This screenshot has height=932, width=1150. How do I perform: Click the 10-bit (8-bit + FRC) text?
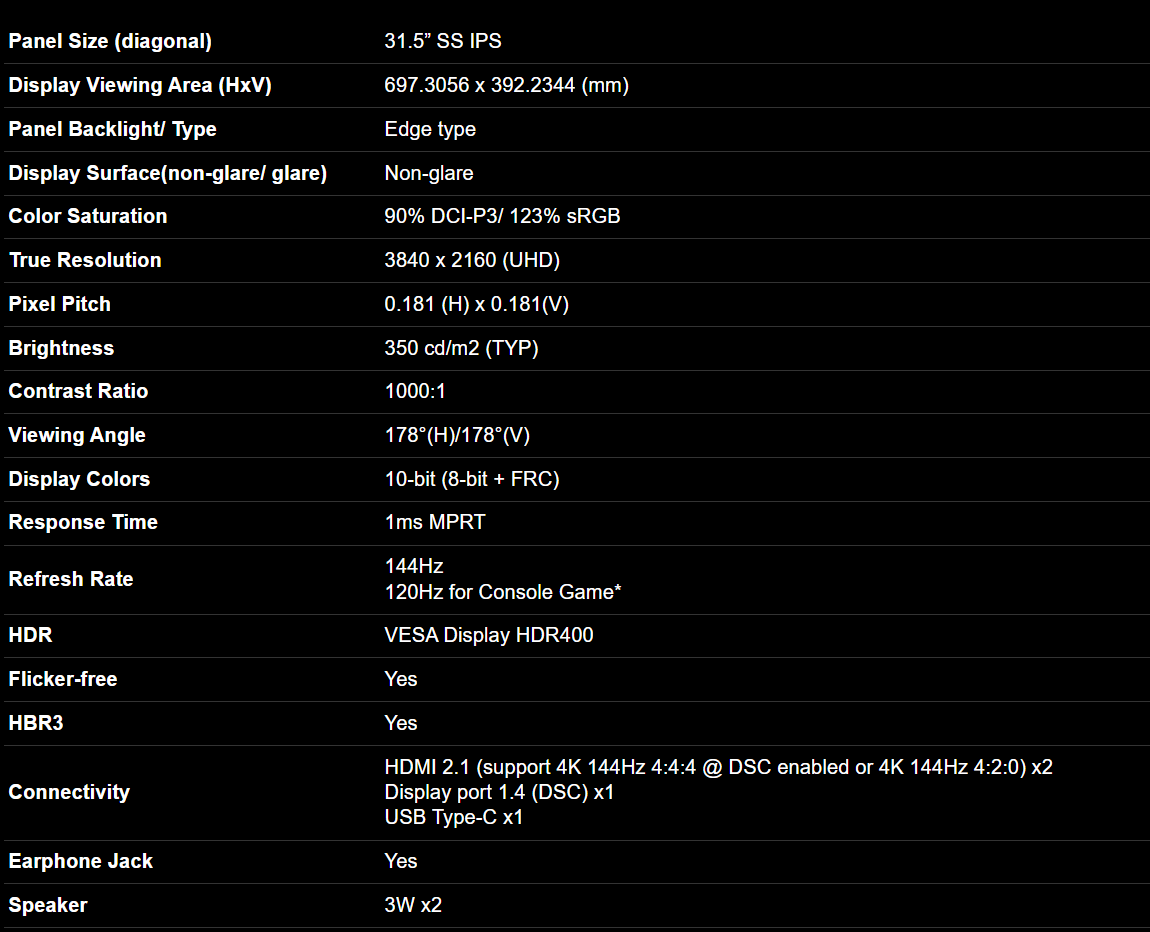tap(472, 480)
